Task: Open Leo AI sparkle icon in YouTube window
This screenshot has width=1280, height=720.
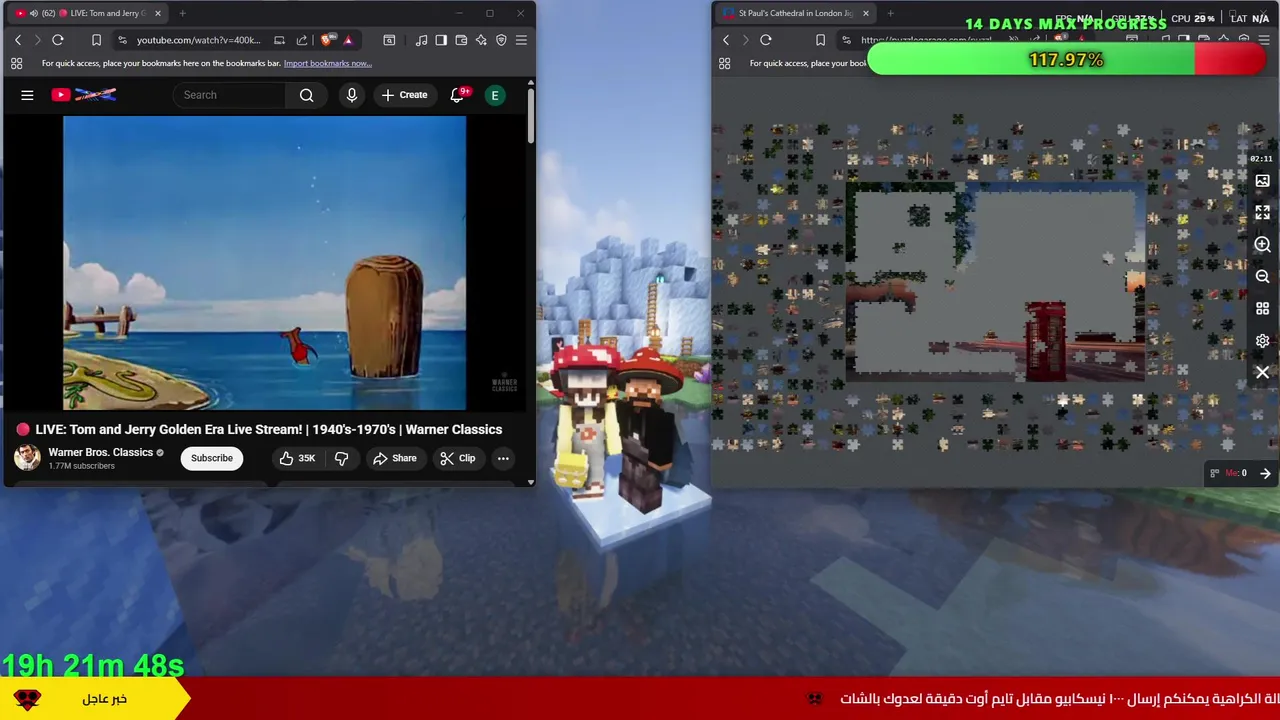Action: (x=481, y=40)
